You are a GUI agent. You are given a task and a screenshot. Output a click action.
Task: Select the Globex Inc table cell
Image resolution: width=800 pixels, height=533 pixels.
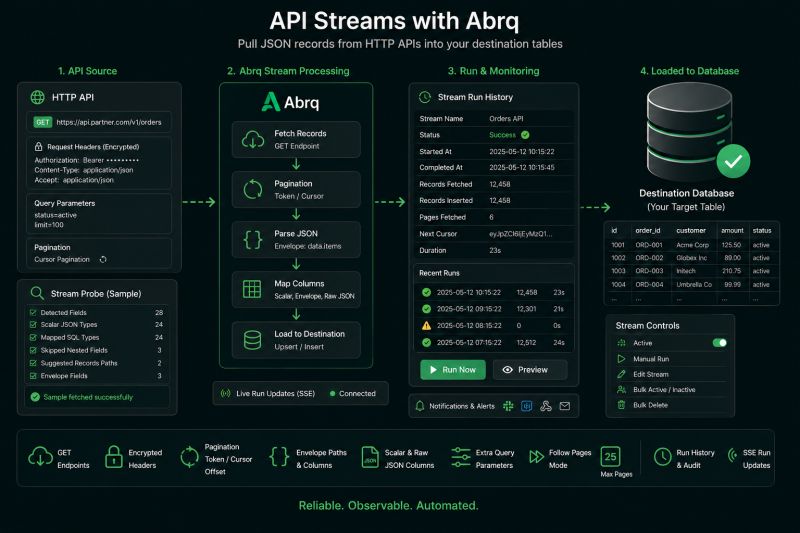click(692, 258)
